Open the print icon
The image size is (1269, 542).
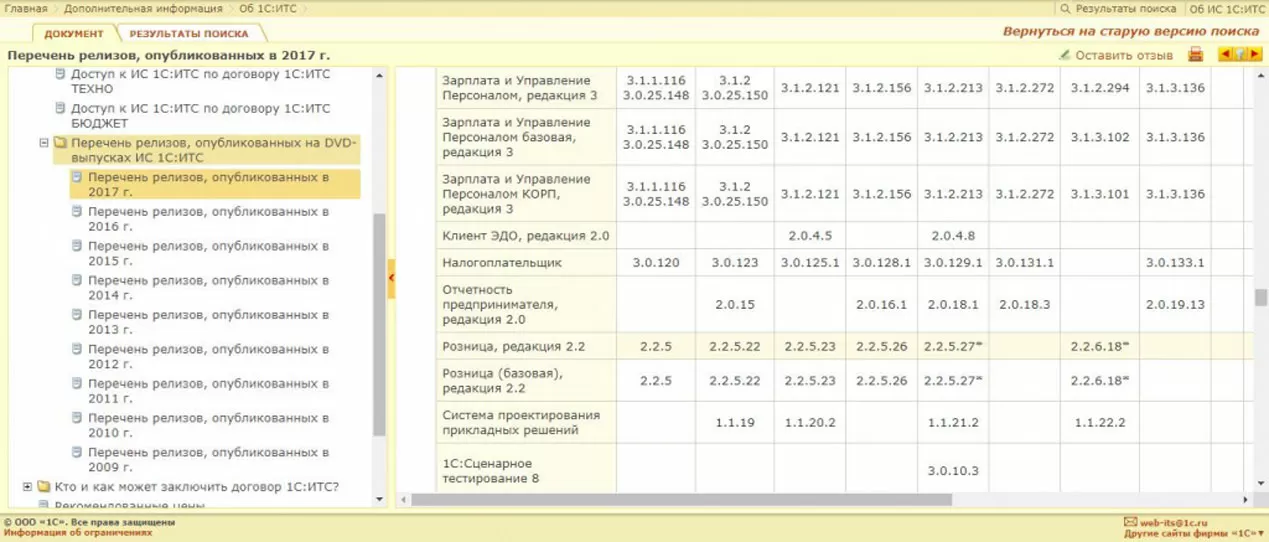coord(1196,55)
